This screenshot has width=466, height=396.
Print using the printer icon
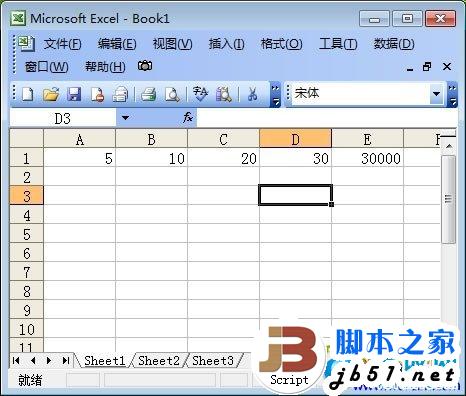point(148,94)
